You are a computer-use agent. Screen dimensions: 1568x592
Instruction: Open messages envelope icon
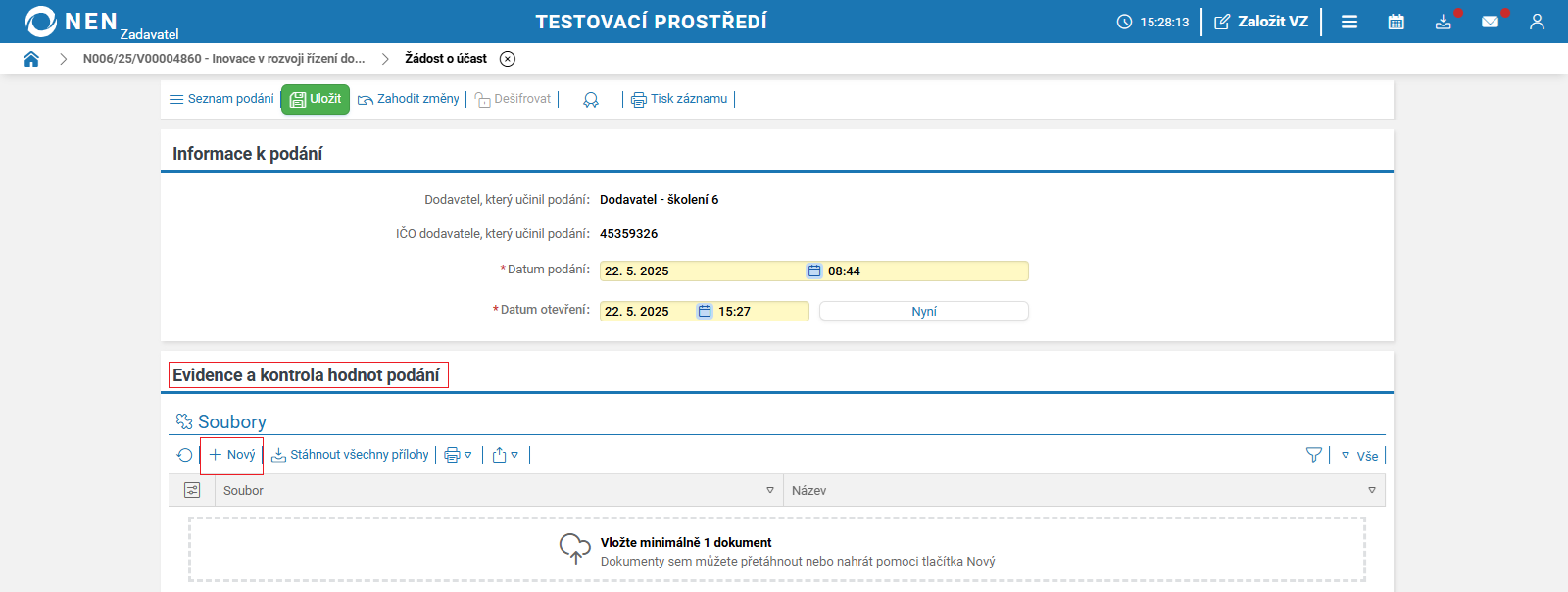point(1491,22)
